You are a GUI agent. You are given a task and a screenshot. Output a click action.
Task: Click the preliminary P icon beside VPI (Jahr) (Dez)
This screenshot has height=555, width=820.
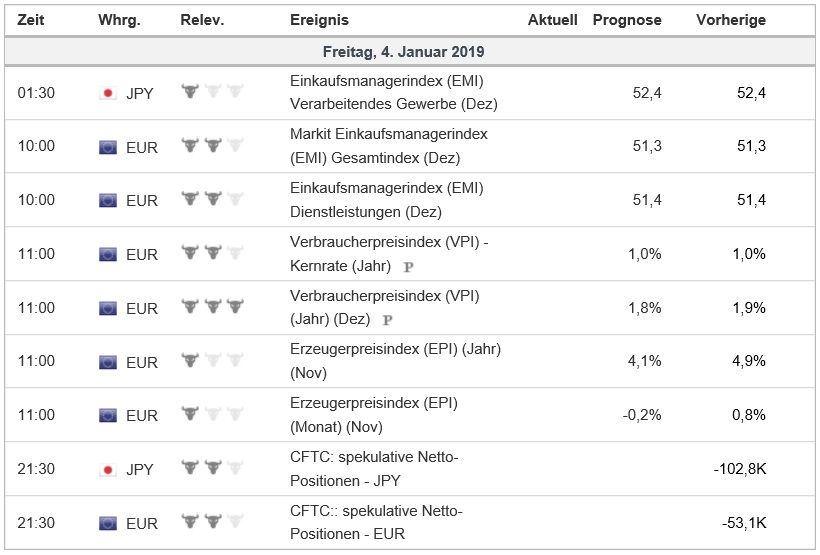click(387, 320)
